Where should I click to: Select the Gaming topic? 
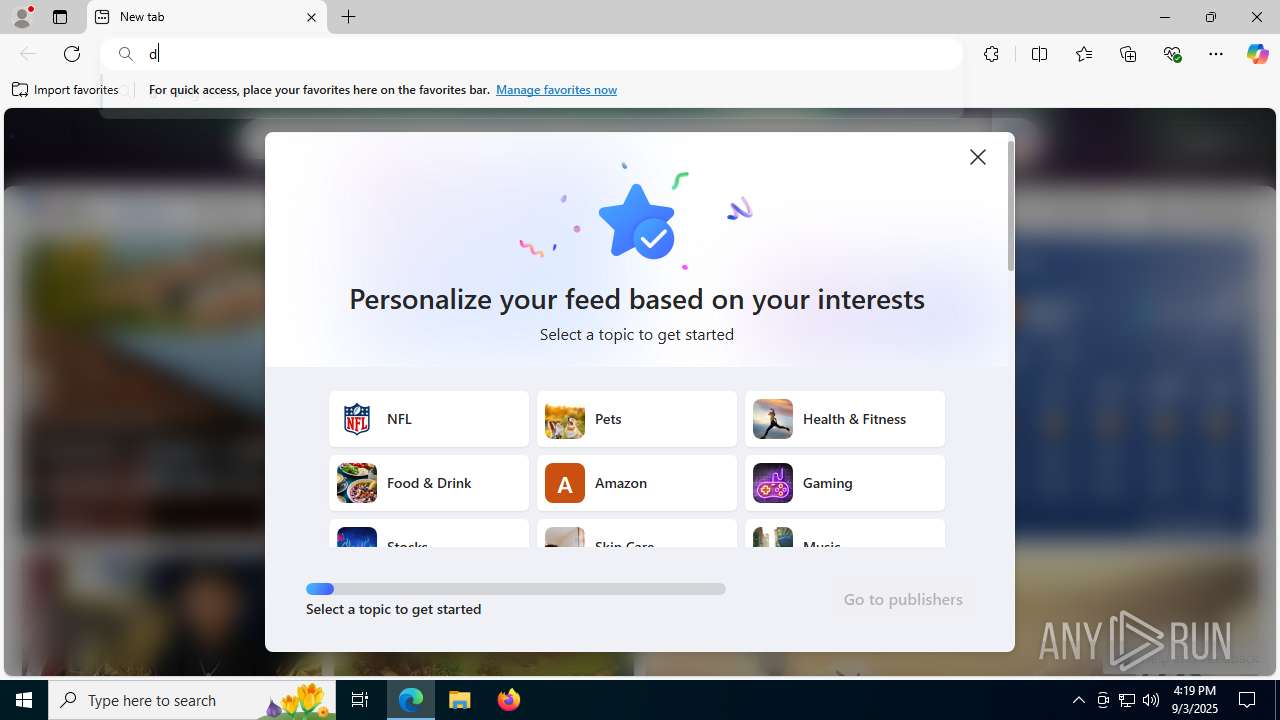845,483
